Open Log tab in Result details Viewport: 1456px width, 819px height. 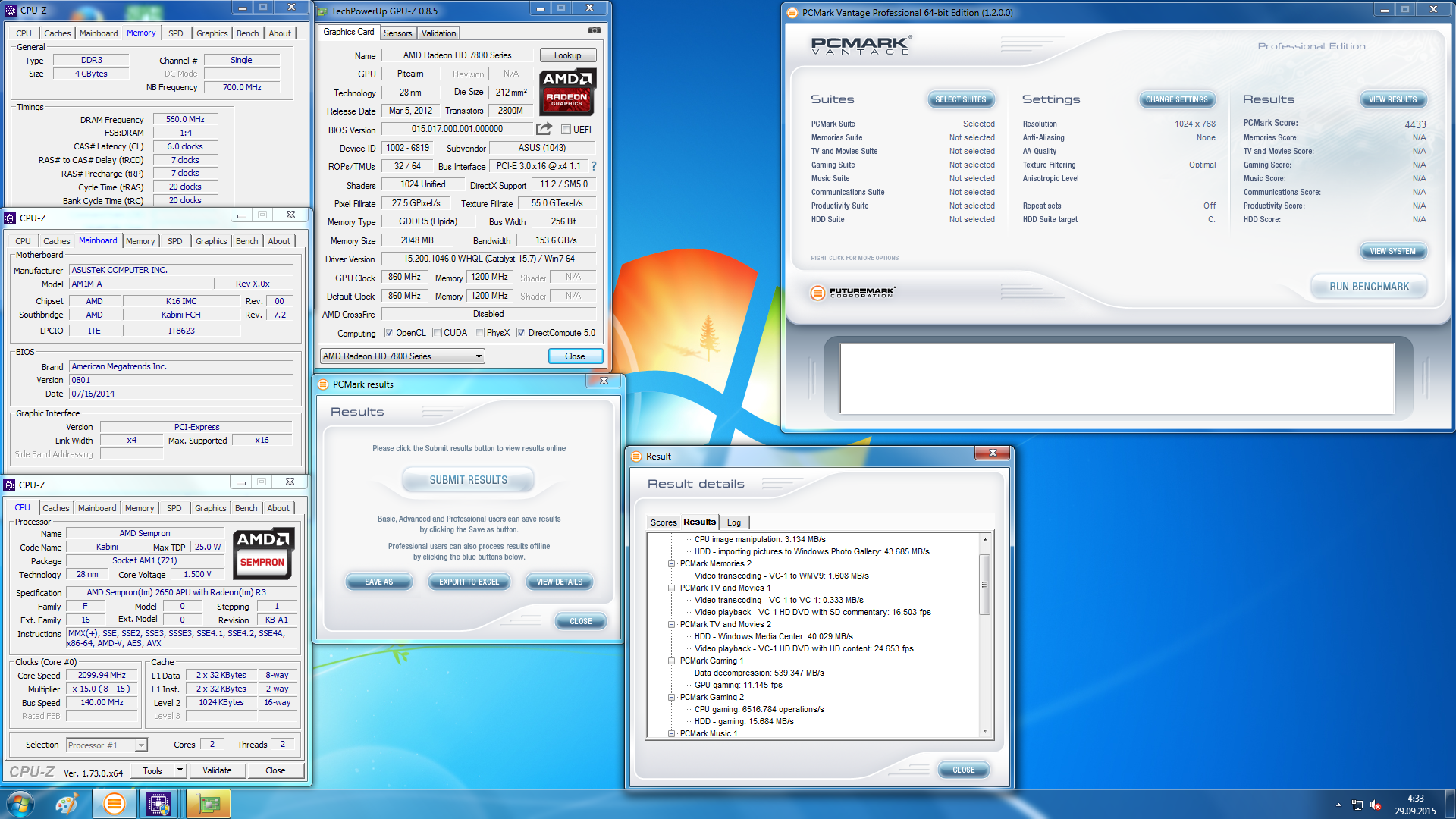tap(734, 522)
